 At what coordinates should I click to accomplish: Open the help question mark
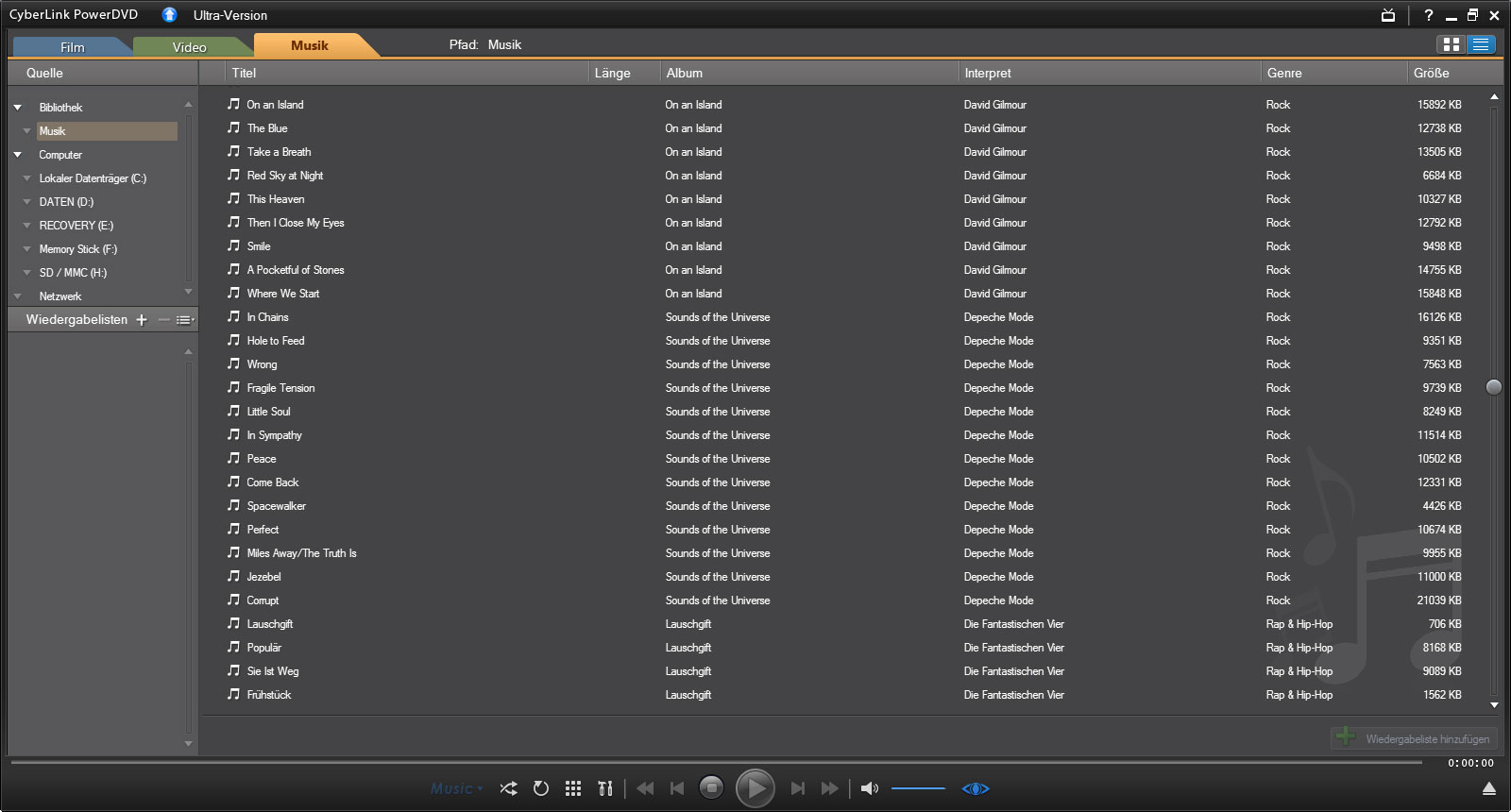point(1429,15)
